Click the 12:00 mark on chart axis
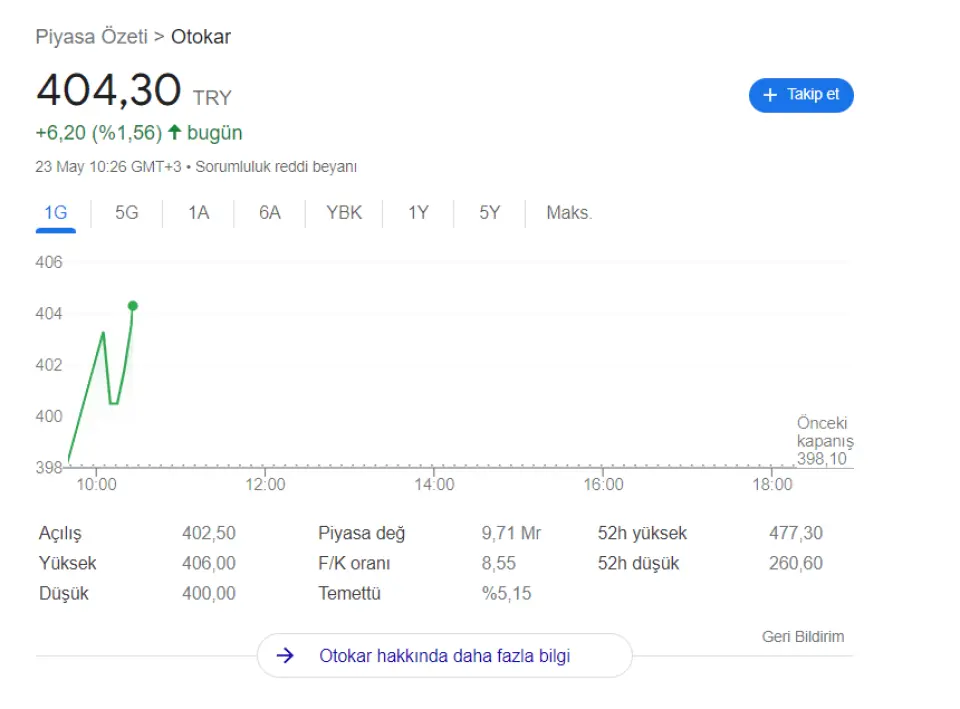 pyautogui.click(x=264, y=485)
